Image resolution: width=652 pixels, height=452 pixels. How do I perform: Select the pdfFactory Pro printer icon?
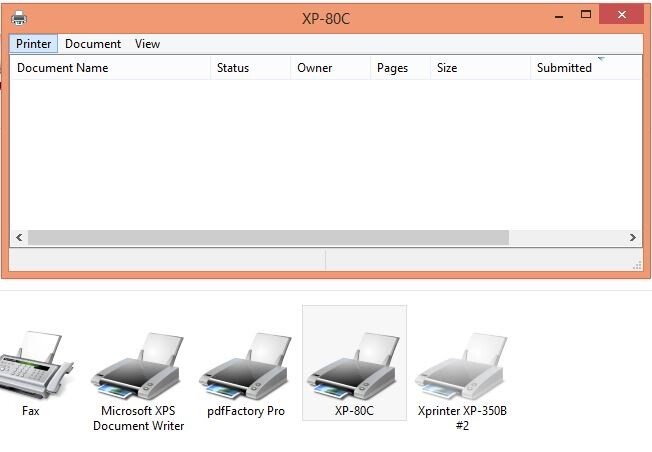click(x=246, y=366)
